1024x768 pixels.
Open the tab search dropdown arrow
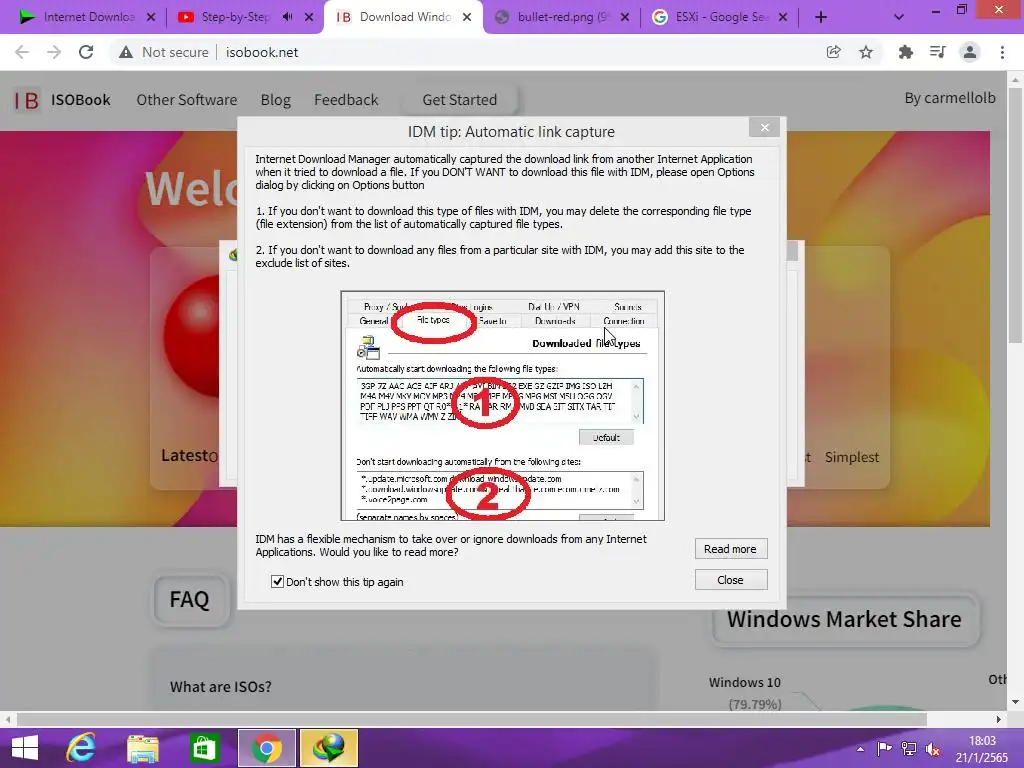click(x=899, y=18)
